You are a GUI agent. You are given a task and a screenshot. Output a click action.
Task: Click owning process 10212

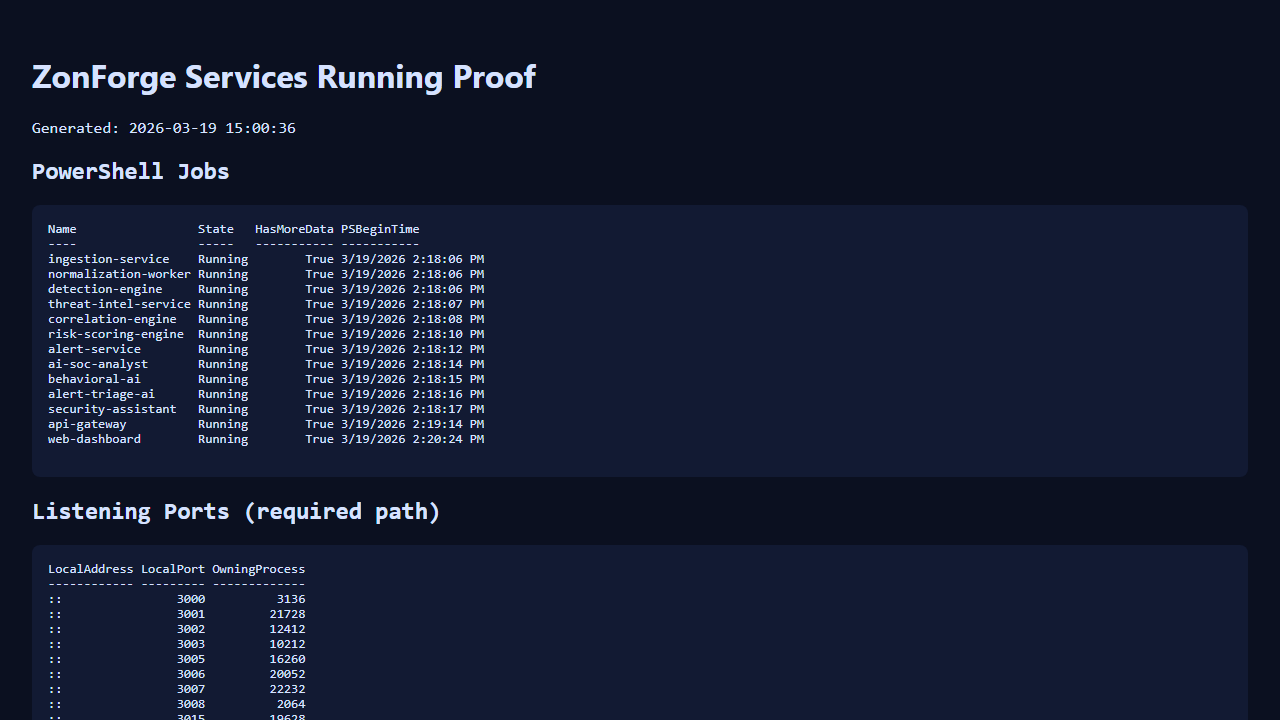(288, 644)
